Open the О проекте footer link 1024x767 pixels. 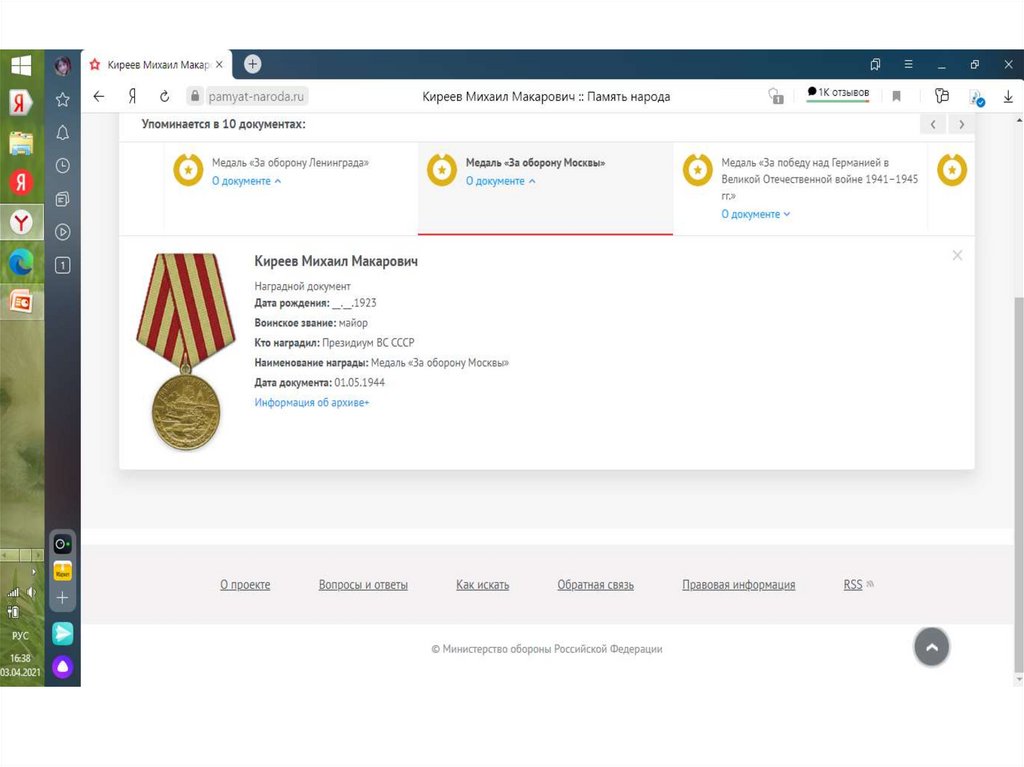pos(245,585)
